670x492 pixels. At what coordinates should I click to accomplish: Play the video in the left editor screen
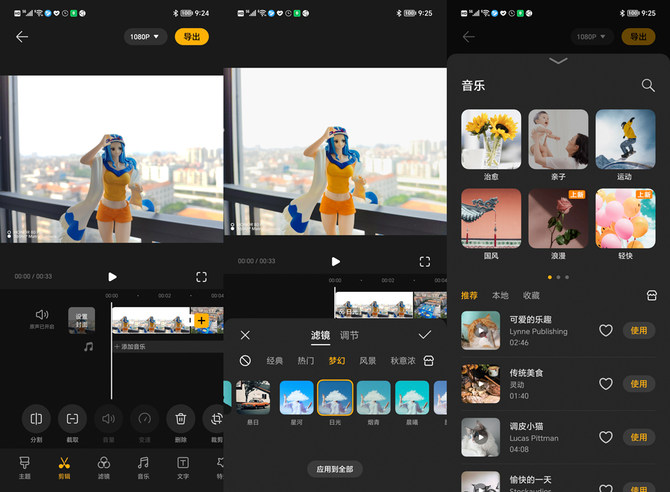tap(112, 277)
